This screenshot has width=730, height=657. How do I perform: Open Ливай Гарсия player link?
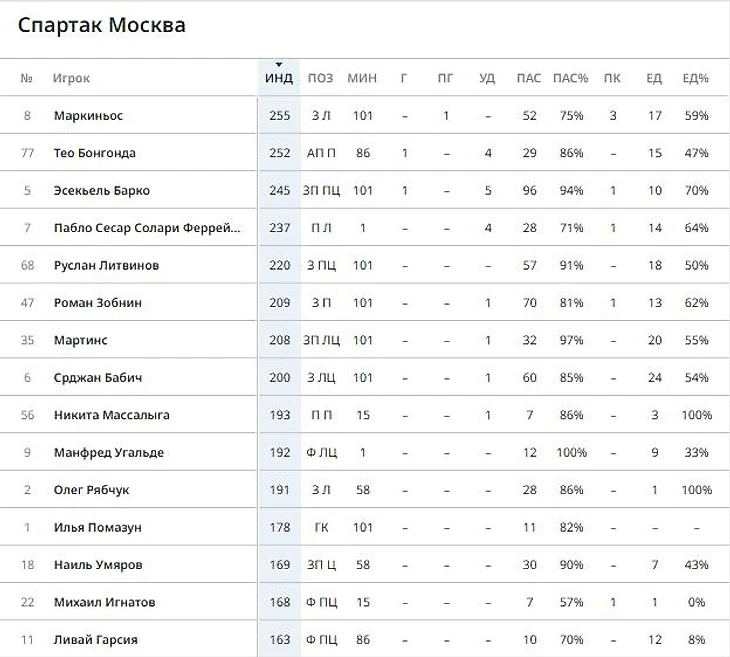tap(96, 640)
